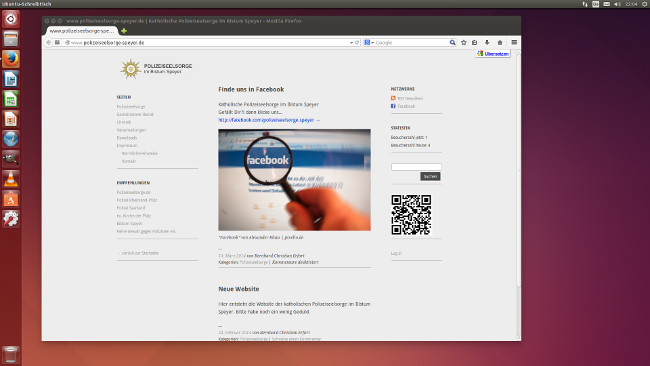The height and width of the screenshot is (366, 650).
Task: Open new tab with green plus
Action: pos(124,31)
